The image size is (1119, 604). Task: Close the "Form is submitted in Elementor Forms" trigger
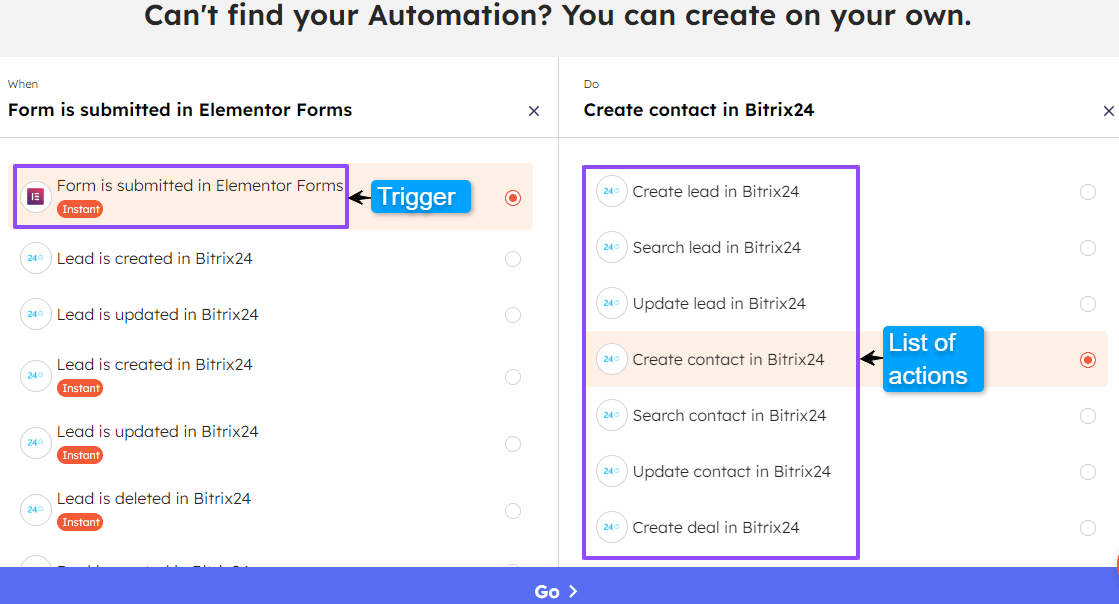point(534,111)
